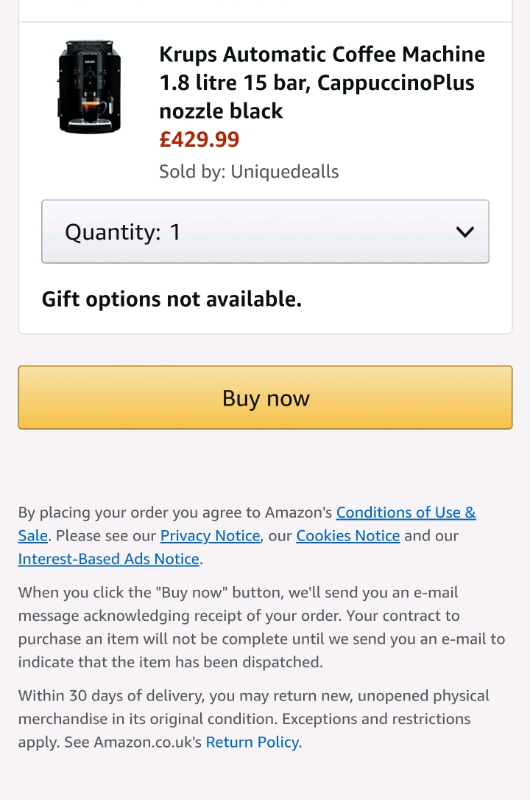This screenshot has width=530, height=800.
Task: Expand quantity list via the chevron arrow
Action: (x=465, y=232)
